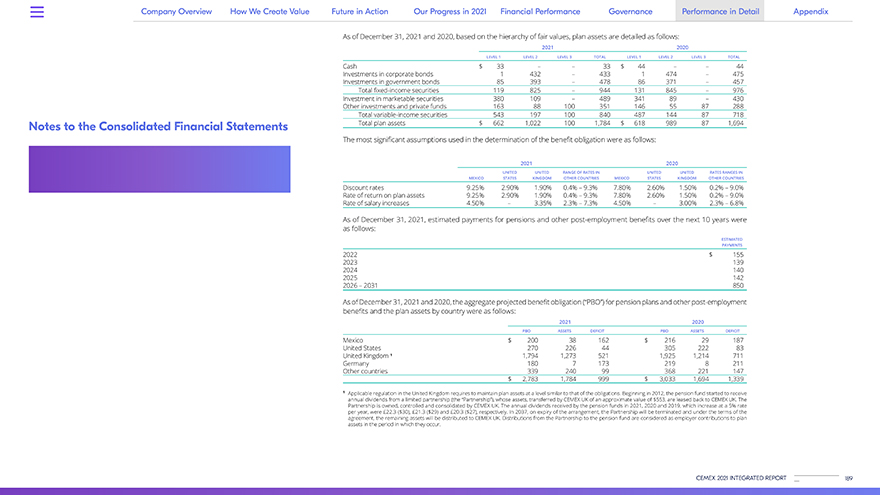
Task: Click the Performance in Detail tab
Action: point(719,12)
